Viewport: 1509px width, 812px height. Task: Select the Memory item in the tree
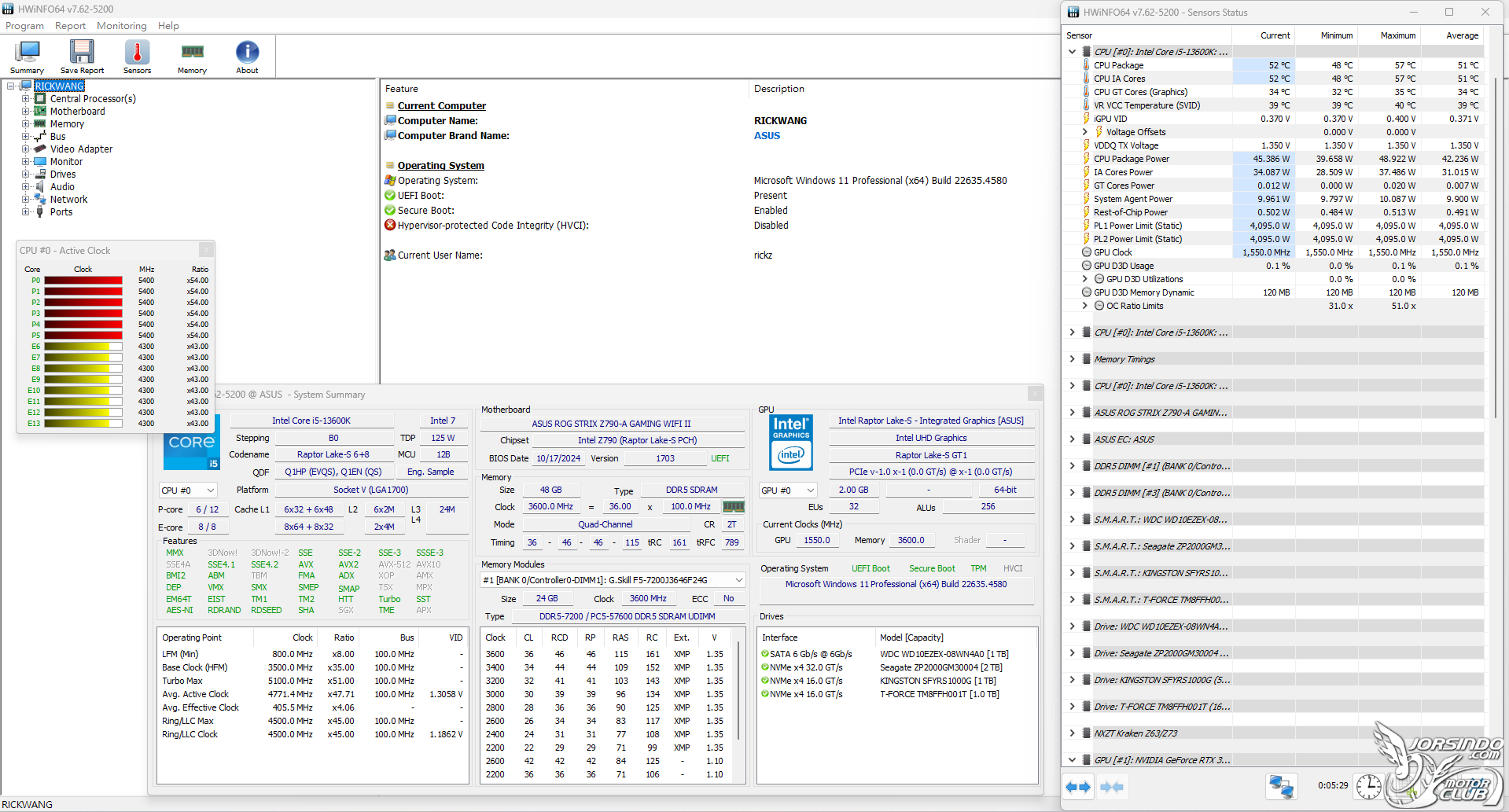click(x=67, y=124)
